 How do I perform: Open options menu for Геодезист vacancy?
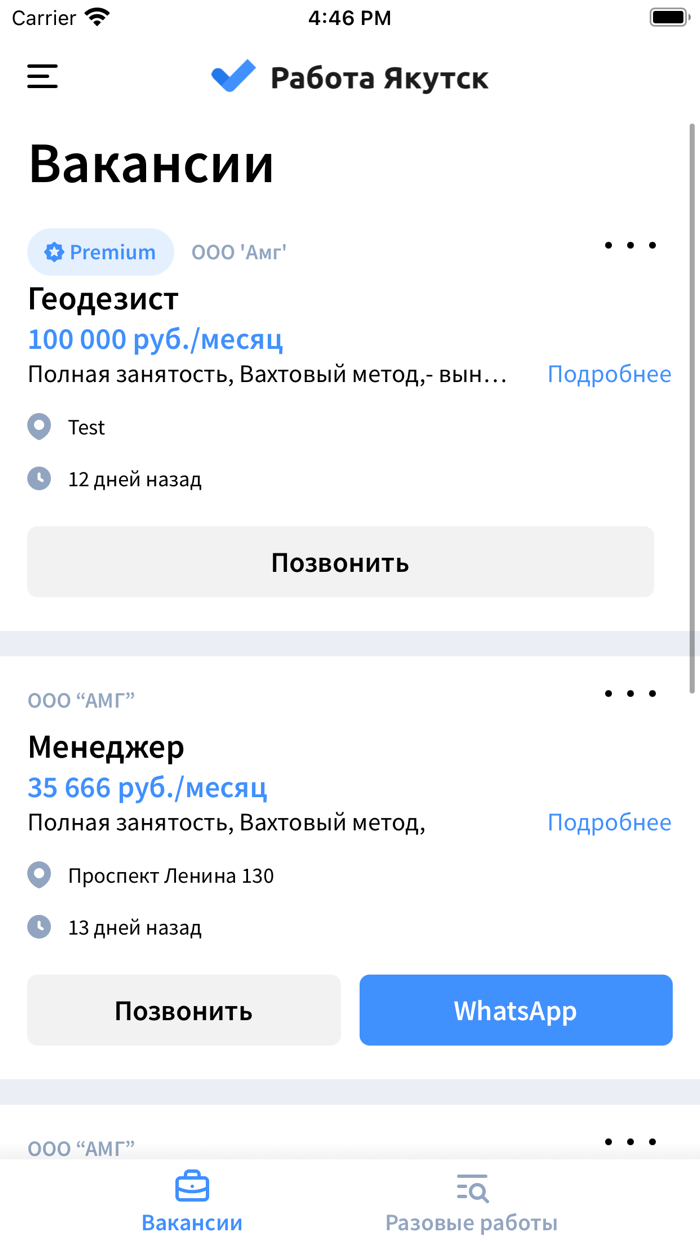click(x=629, y=246)
